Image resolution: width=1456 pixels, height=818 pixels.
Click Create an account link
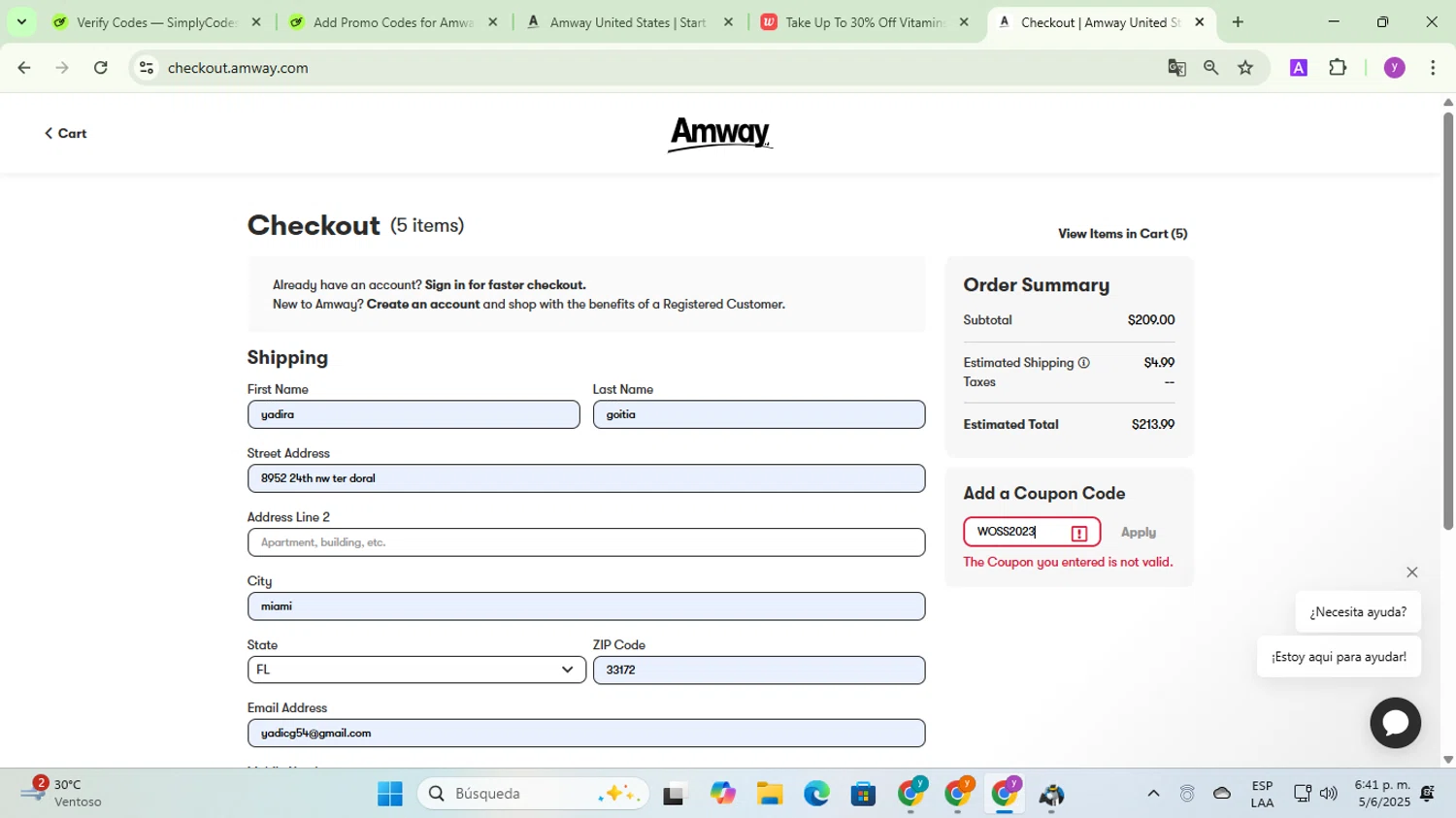(x=423, y=305)
